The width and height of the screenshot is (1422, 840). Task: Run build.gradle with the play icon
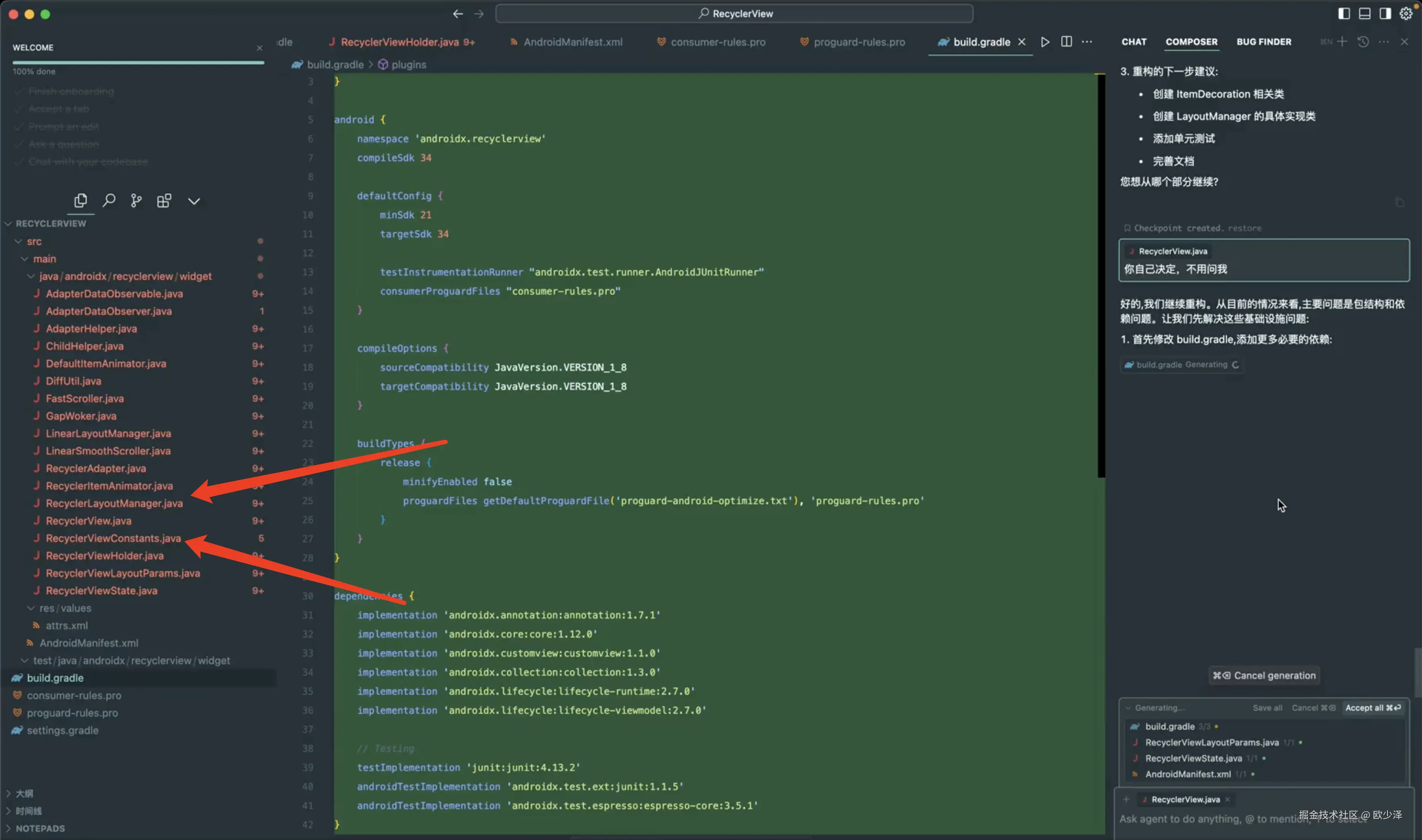coord(1045,42)
